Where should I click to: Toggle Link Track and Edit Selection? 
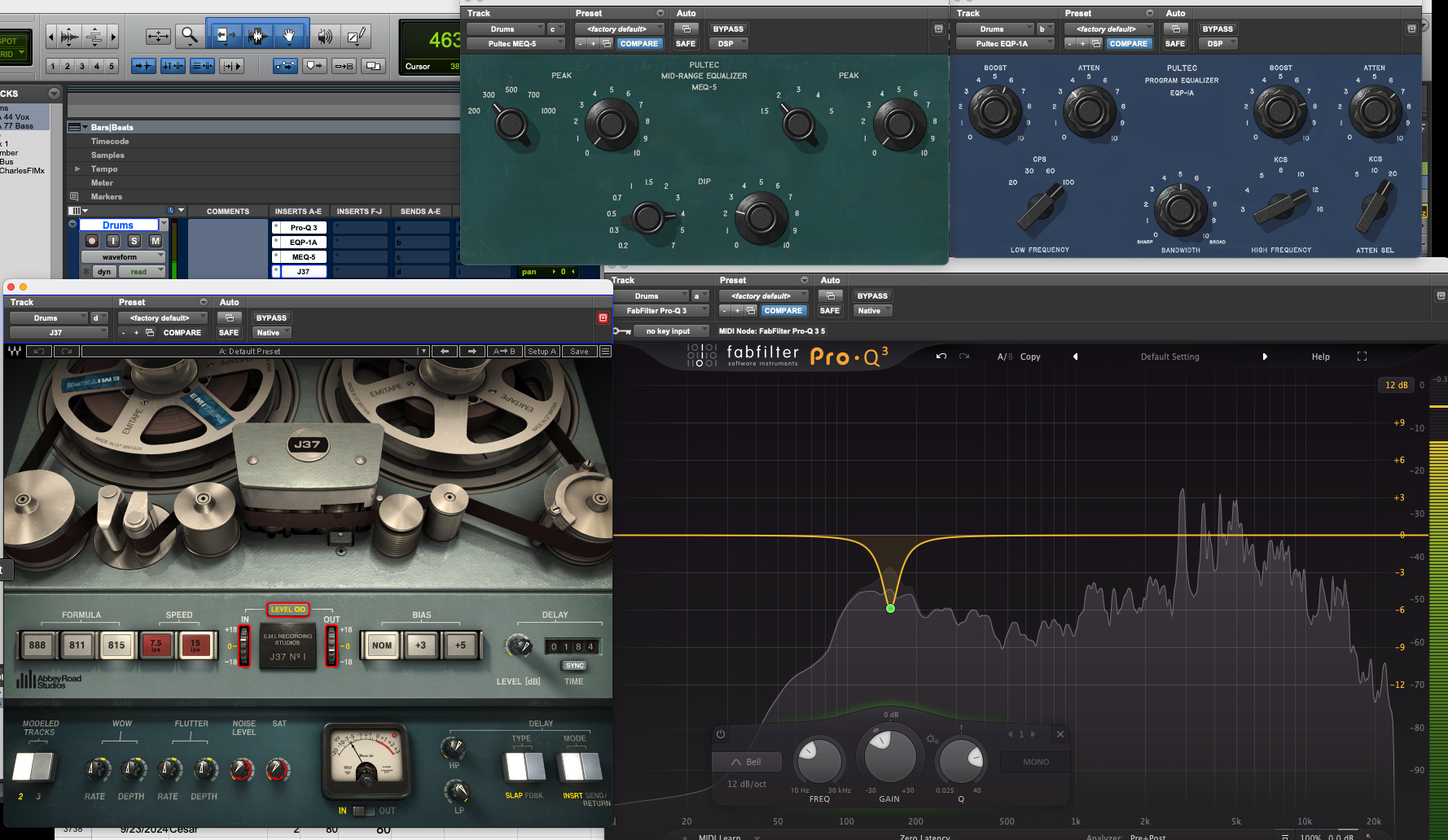(202, 66)
